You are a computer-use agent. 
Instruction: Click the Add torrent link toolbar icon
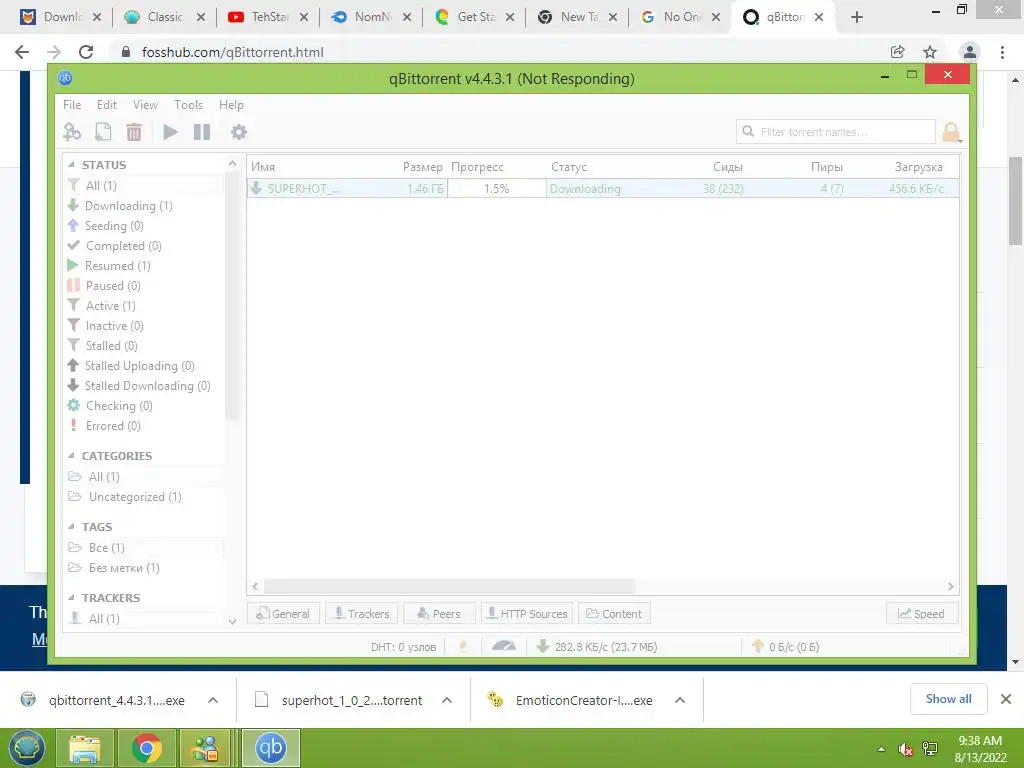tap(72, 132)
